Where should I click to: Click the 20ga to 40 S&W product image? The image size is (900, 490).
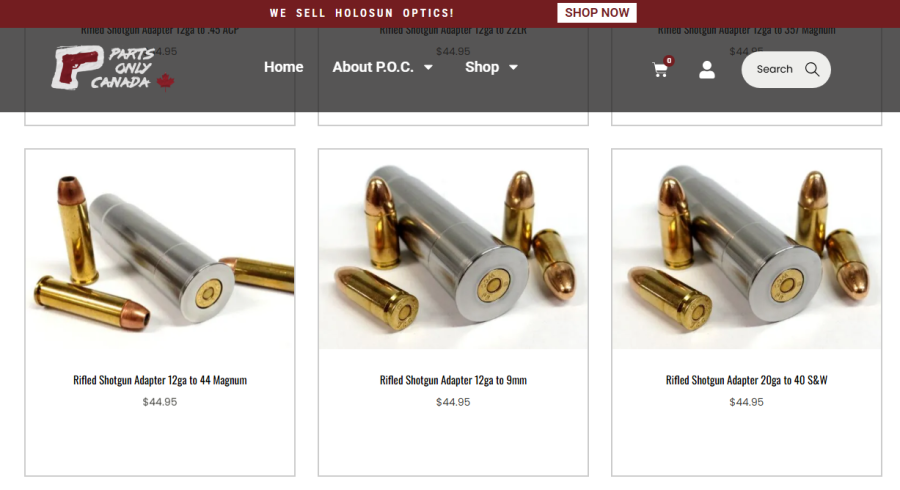[x=747, y=250]
